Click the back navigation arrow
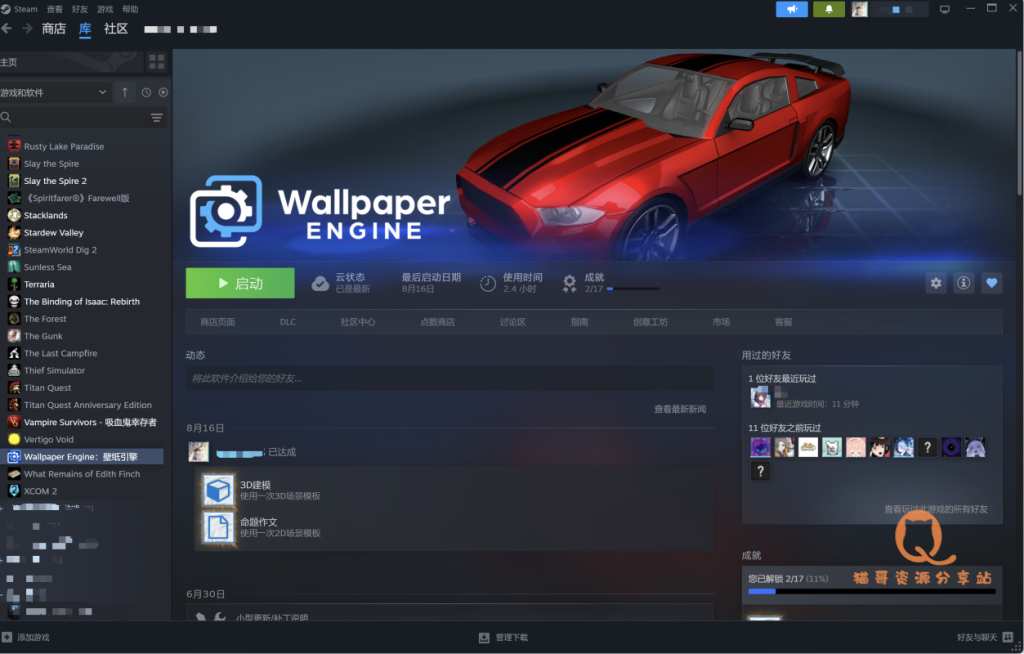Viewport: 1024px width, 654px height. pyautogui.click(x=7, y=29)
